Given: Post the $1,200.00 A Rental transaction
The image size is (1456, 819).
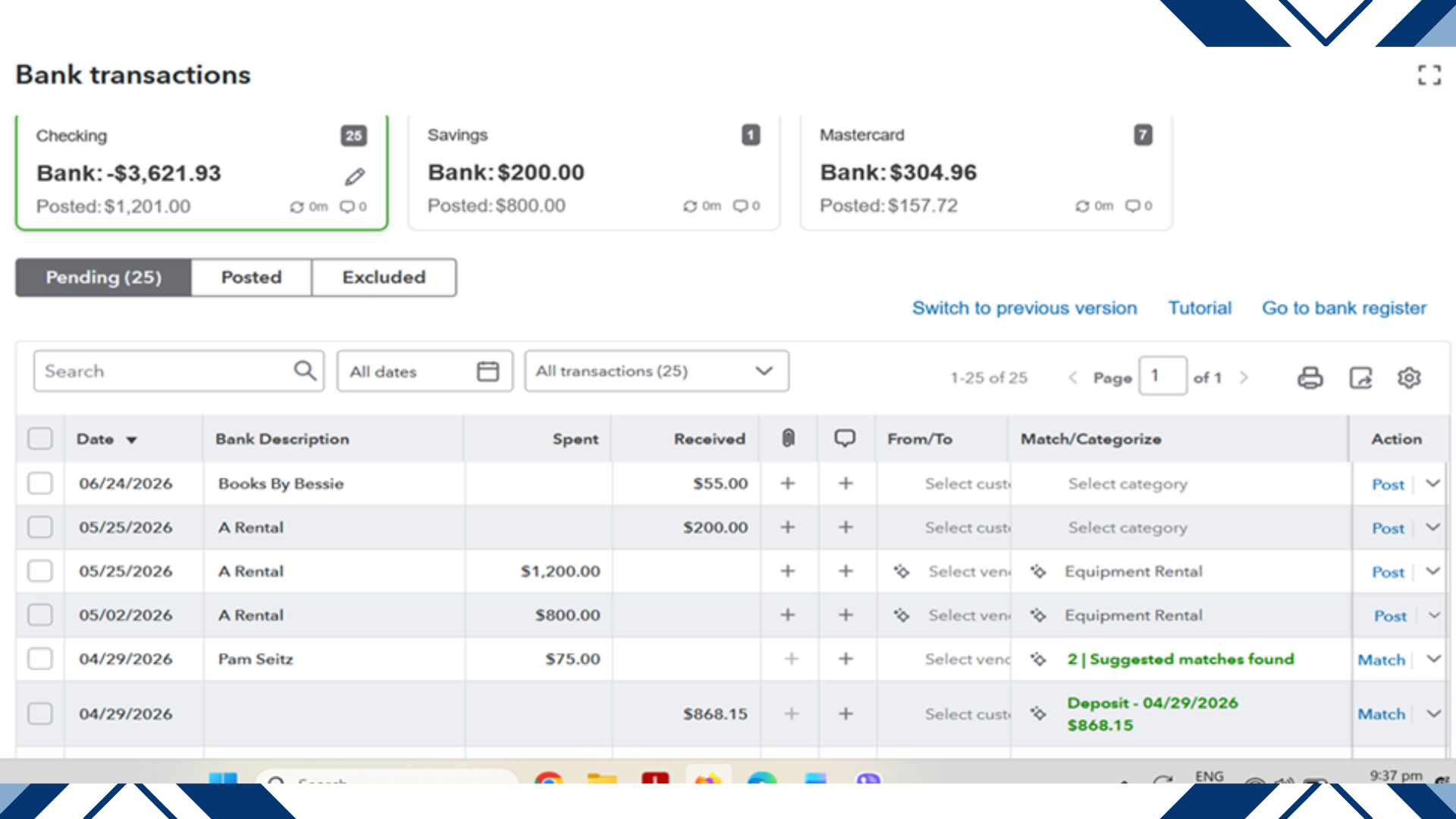Looking at the screenshot, I should [1388, 572].
